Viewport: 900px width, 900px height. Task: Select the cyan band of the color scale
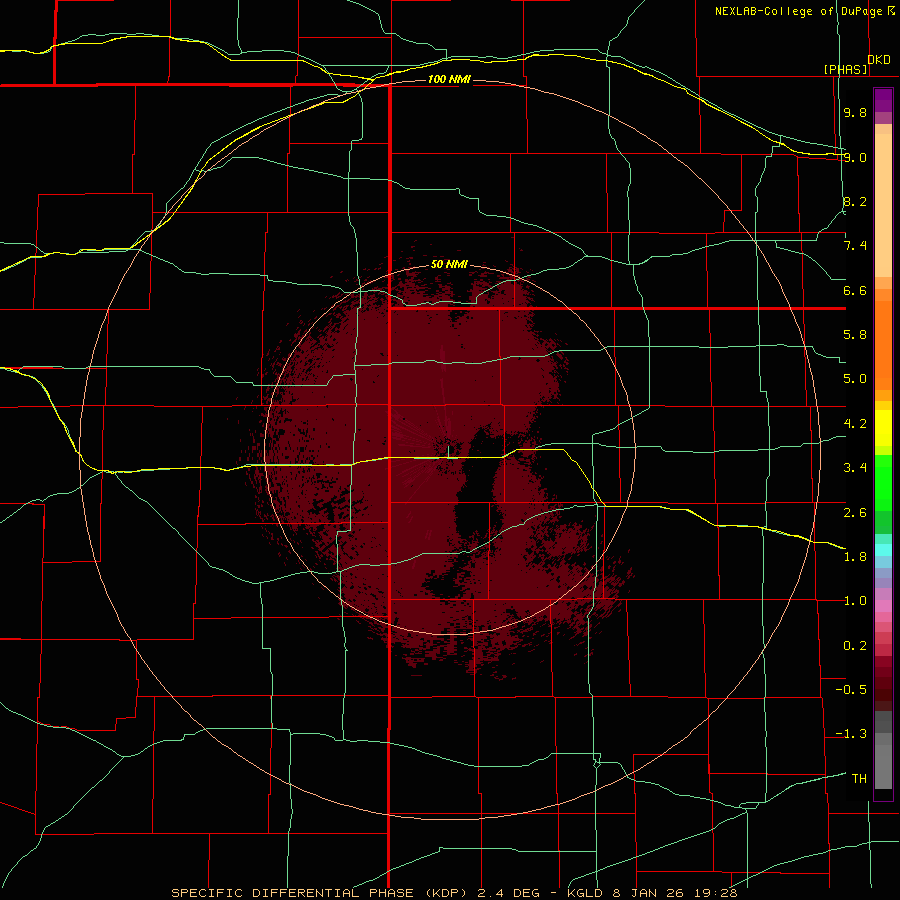click(x=883, y=550)
